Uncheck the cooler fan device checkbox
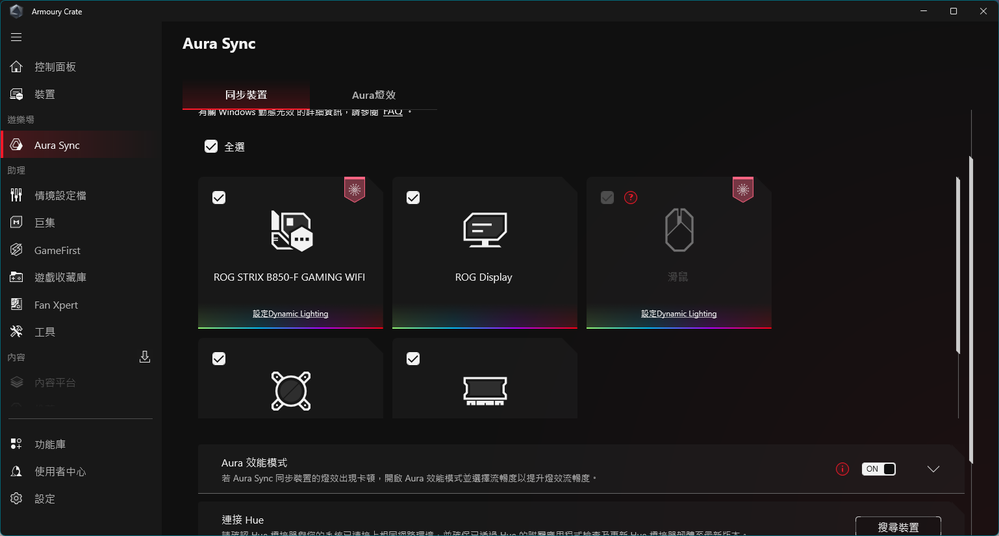999x536 pixels. 219,359
